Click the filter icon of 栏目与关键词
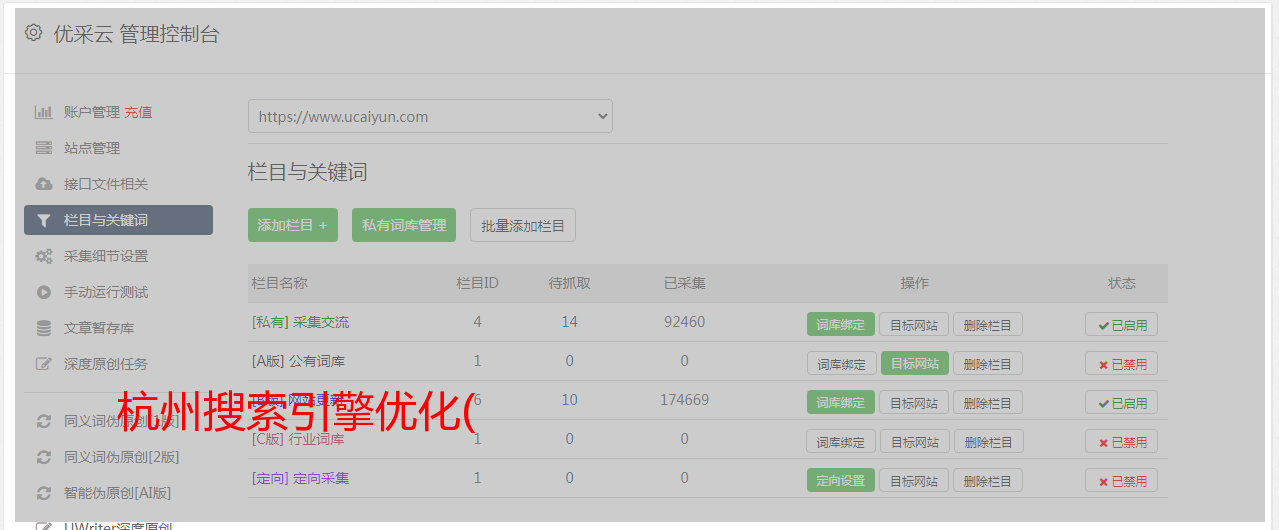The width and height of the screenshot is (1279, 530). pos(44,220)
